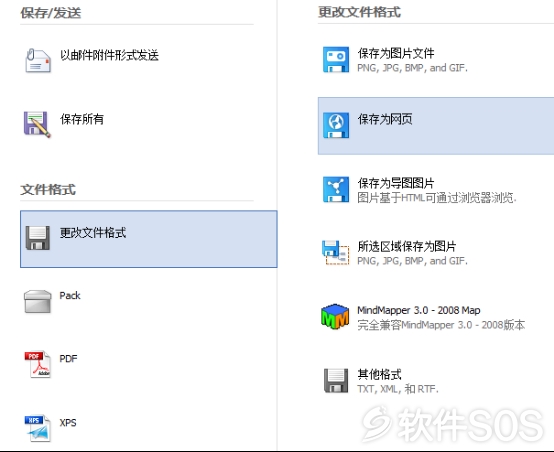Select 其他格式 TXT, XML, RTF option
Screen dimensions: 554x452
tap(398, 381)
